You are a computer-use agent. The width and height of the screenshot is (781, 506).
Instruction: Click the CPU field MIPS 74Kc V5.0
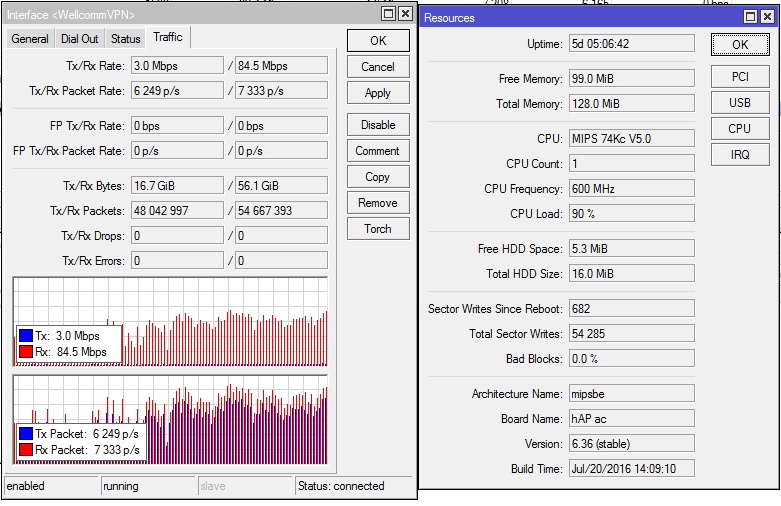point(632,138)
